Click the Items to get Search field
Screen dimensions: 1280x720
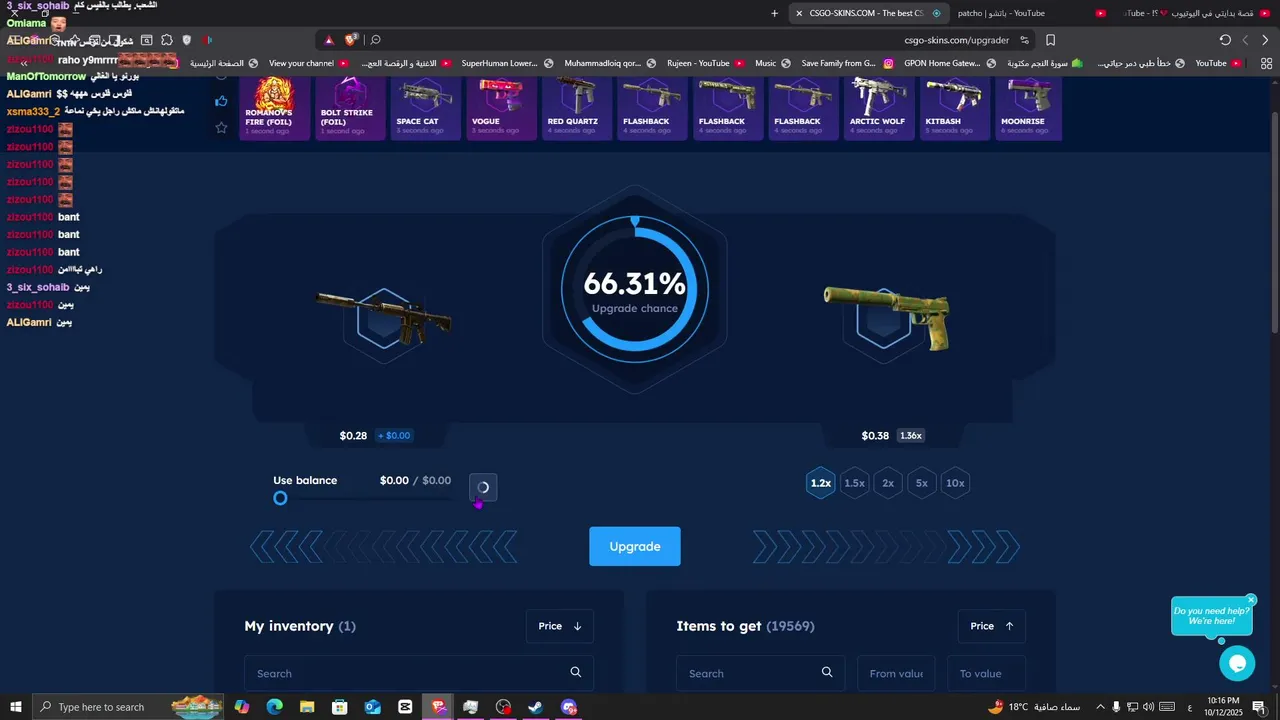coord(760,673)
